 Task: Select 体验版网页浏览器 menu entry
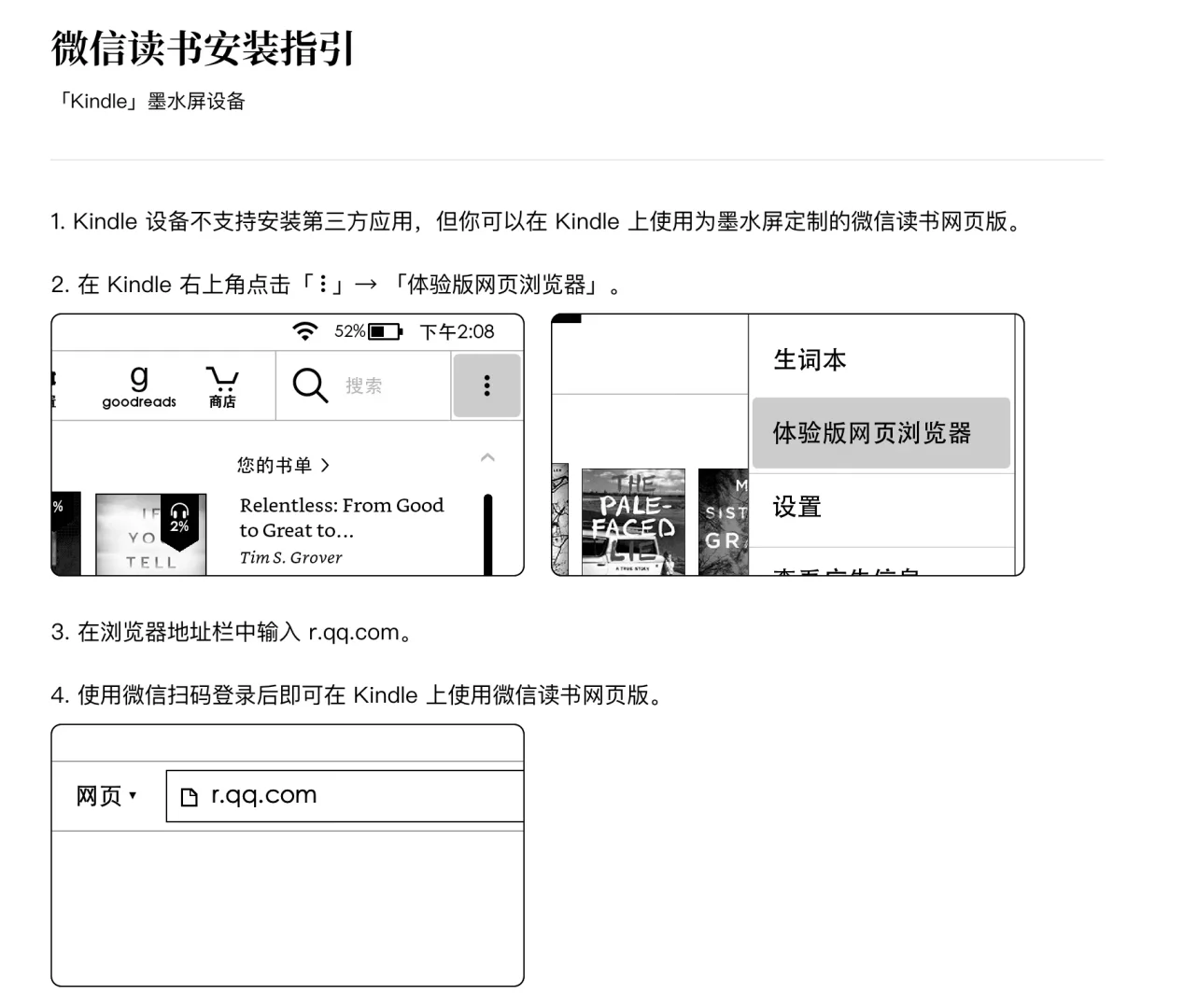(881, 433)
